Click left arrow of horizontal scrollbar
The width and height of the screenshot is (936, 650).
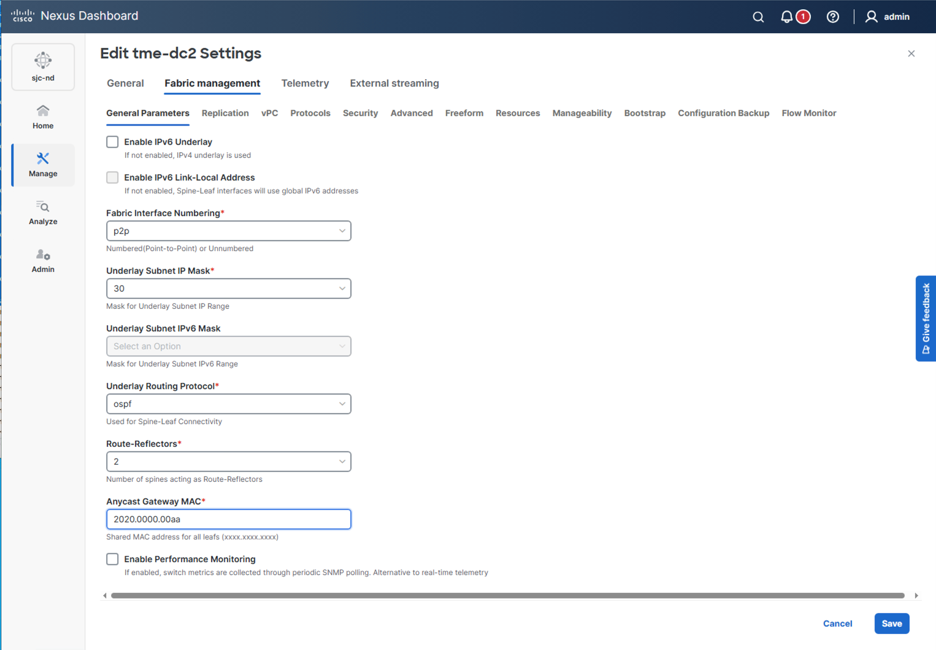click(105, 595)
